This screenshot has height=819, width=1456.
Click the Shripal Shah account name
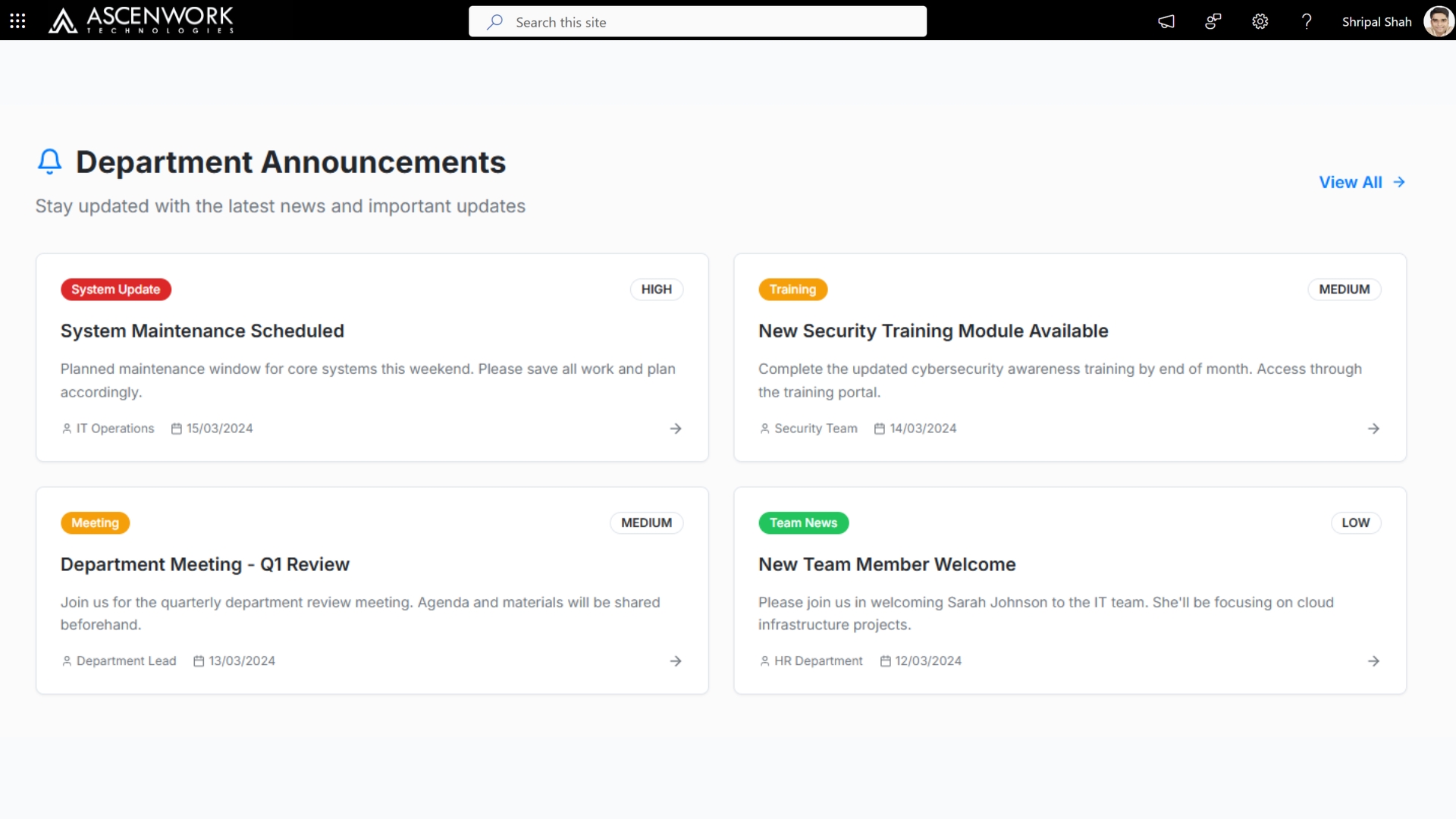coord(1376,22)
